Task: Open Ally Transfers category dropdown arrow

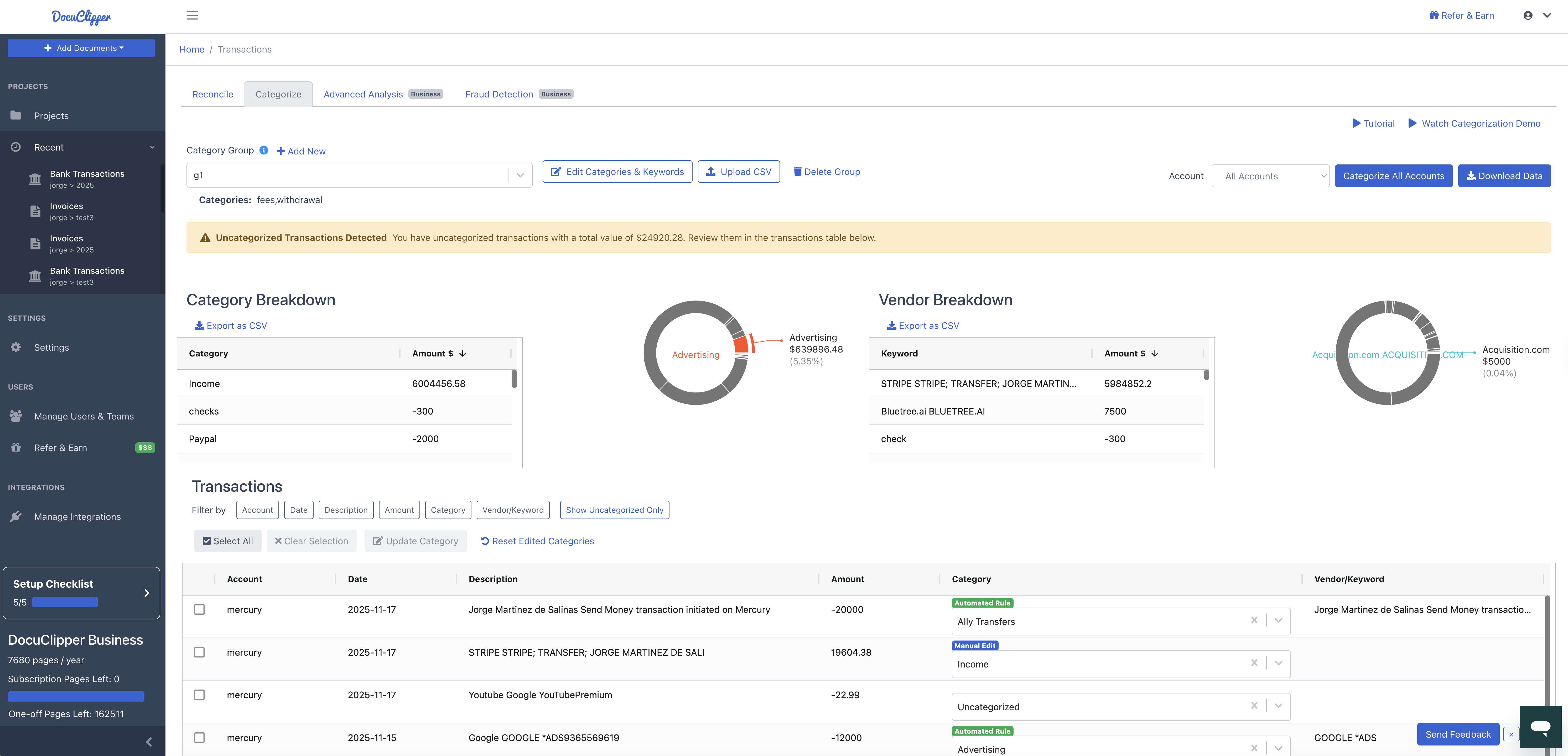Action: click(1278, 620)
